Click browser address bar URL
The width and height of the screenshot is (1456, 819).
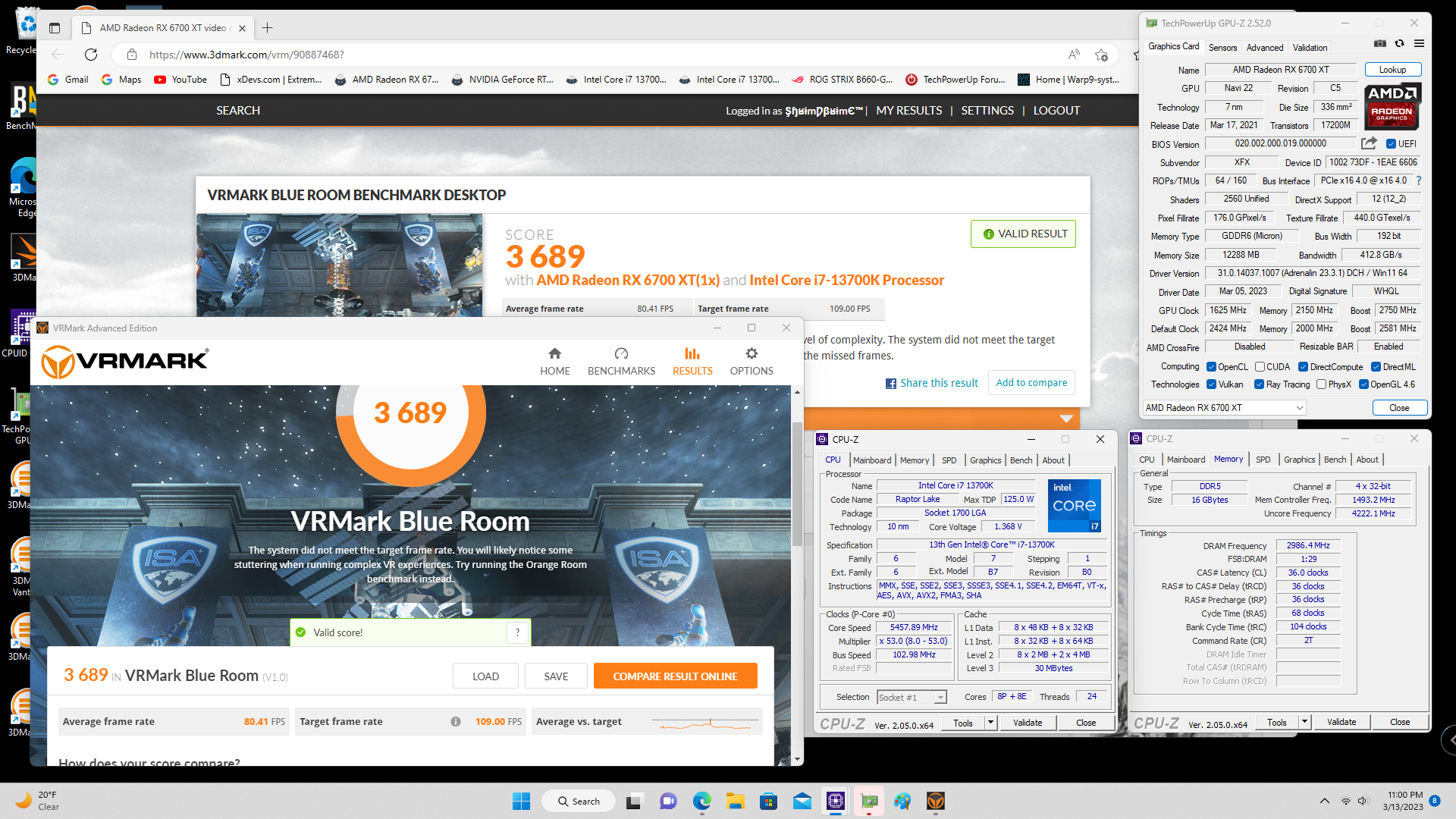point(246,55)
